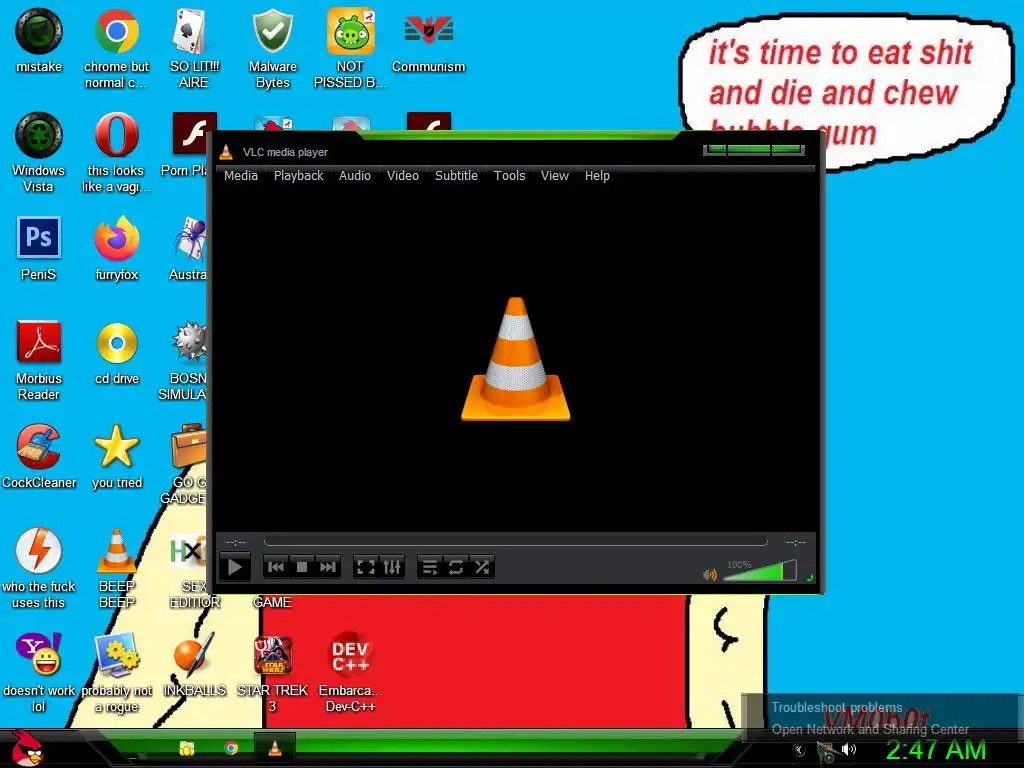Open the Video menu
The width and height of the screenshot is (1024, 768).
pyautogui.click(x=402, y=176)
